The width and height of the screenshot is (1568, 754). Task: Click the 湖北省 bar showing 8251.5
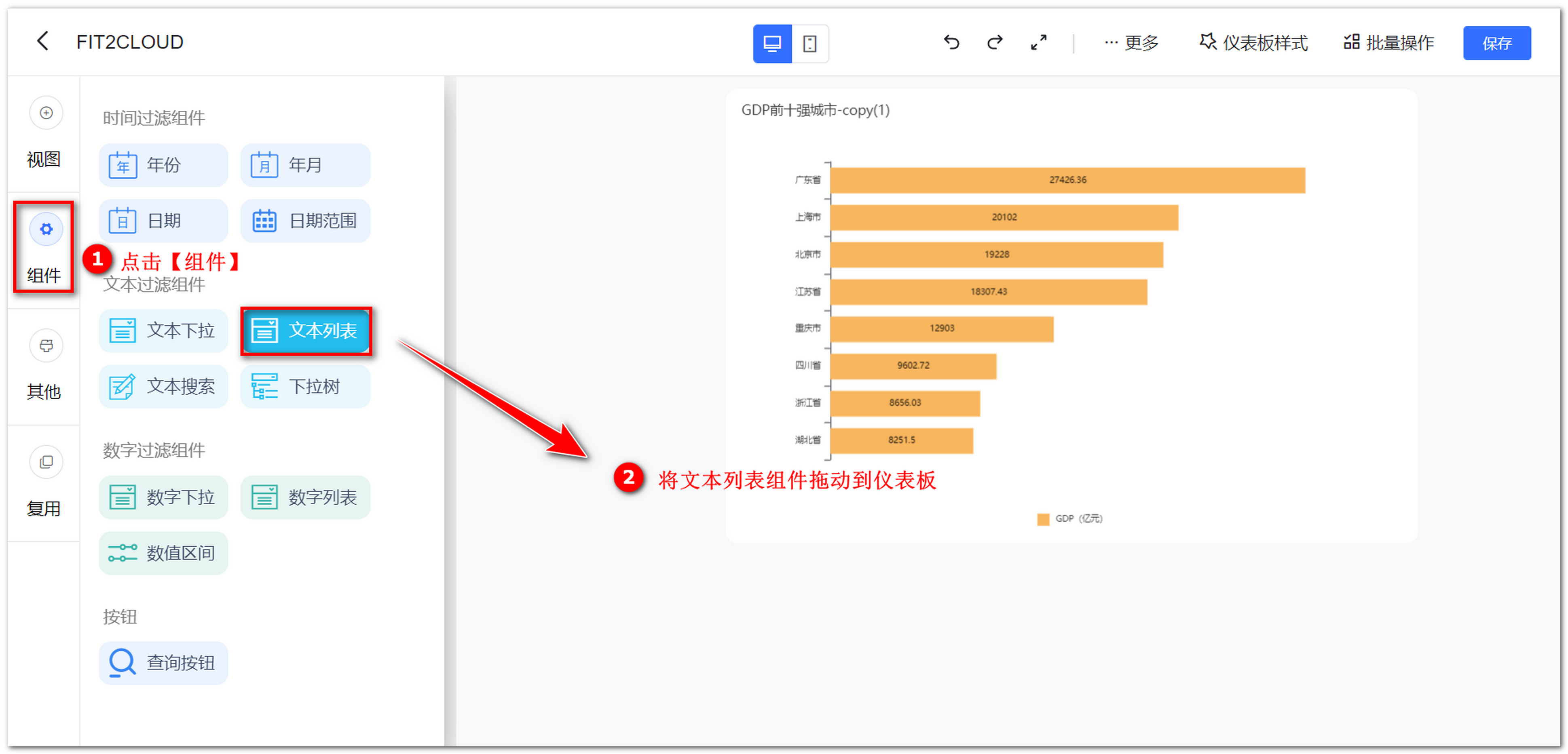click(902, 440)
